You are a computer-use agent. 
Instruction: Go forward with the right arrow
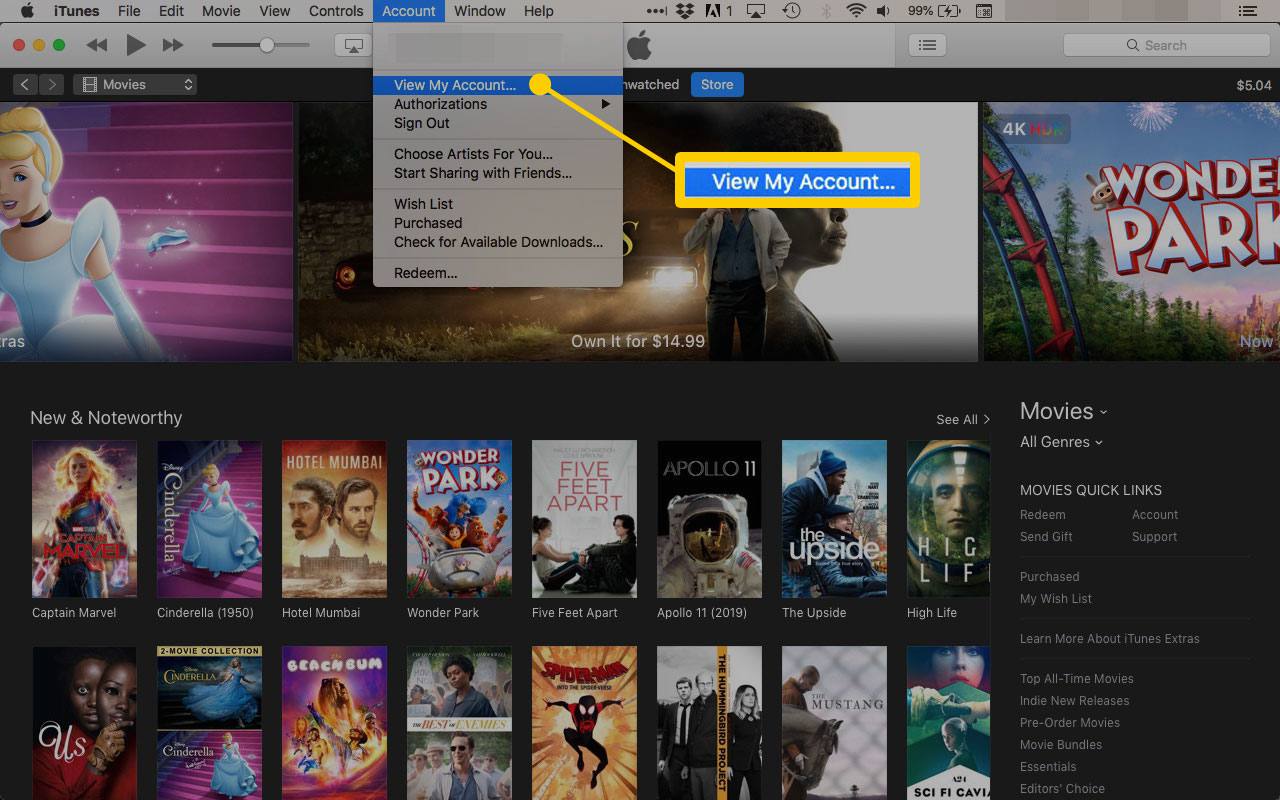point(51,85)
